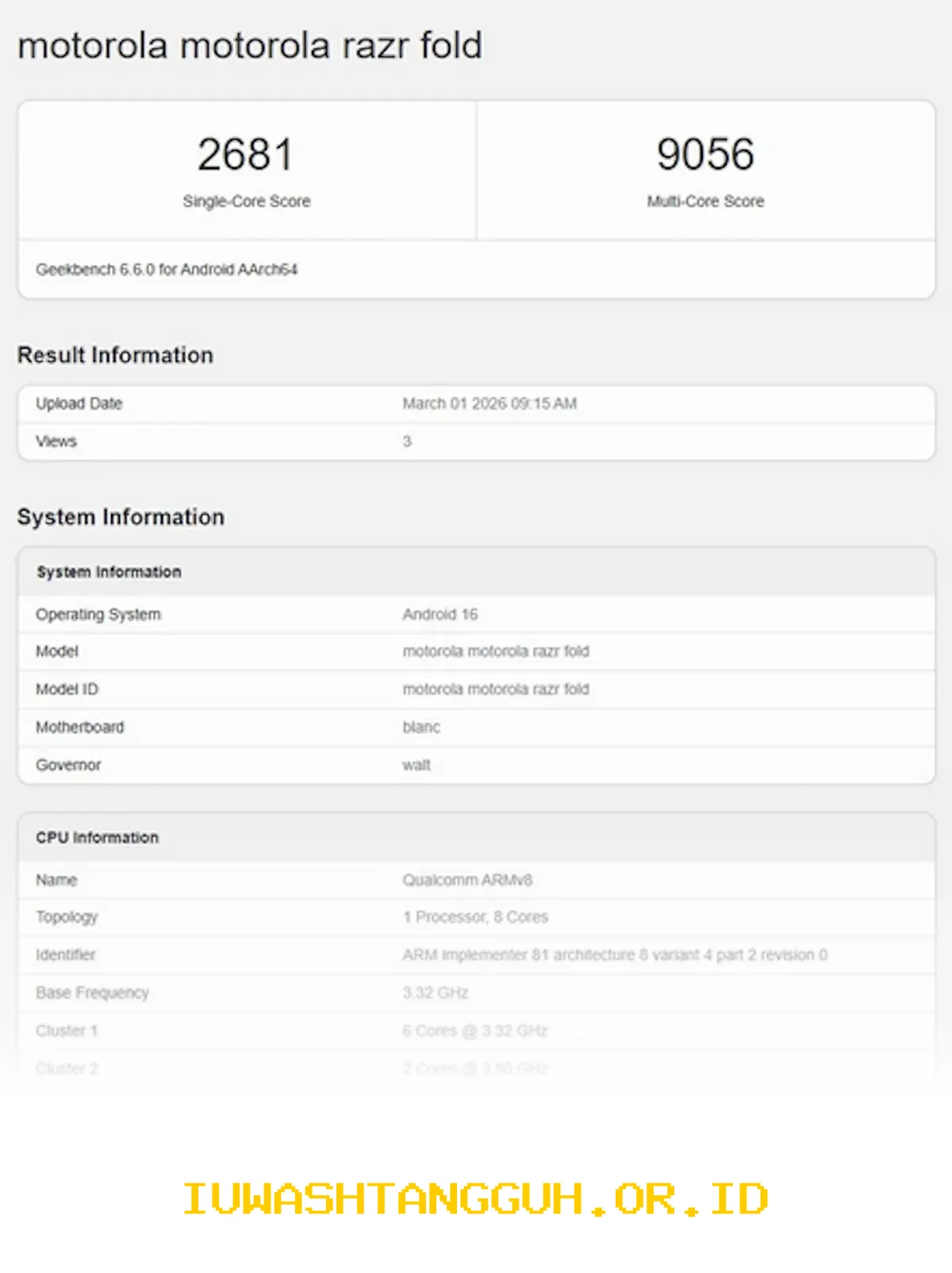Image resolution: width=952 pixels, height=1273 pixels.
Task: Select the 'Qualcomm ARMv8' value
Action: click(467, 880)
